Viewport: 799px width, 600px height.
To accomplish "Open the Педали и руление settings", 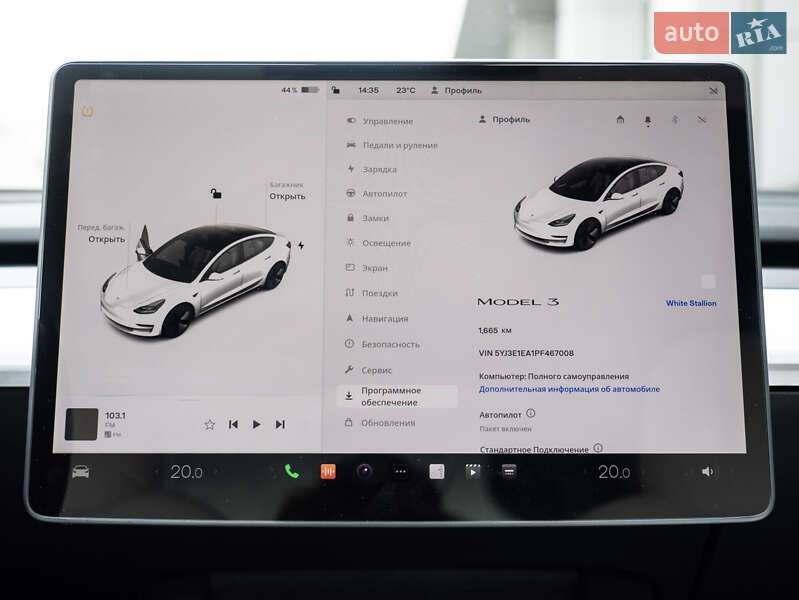I will 391,145.
